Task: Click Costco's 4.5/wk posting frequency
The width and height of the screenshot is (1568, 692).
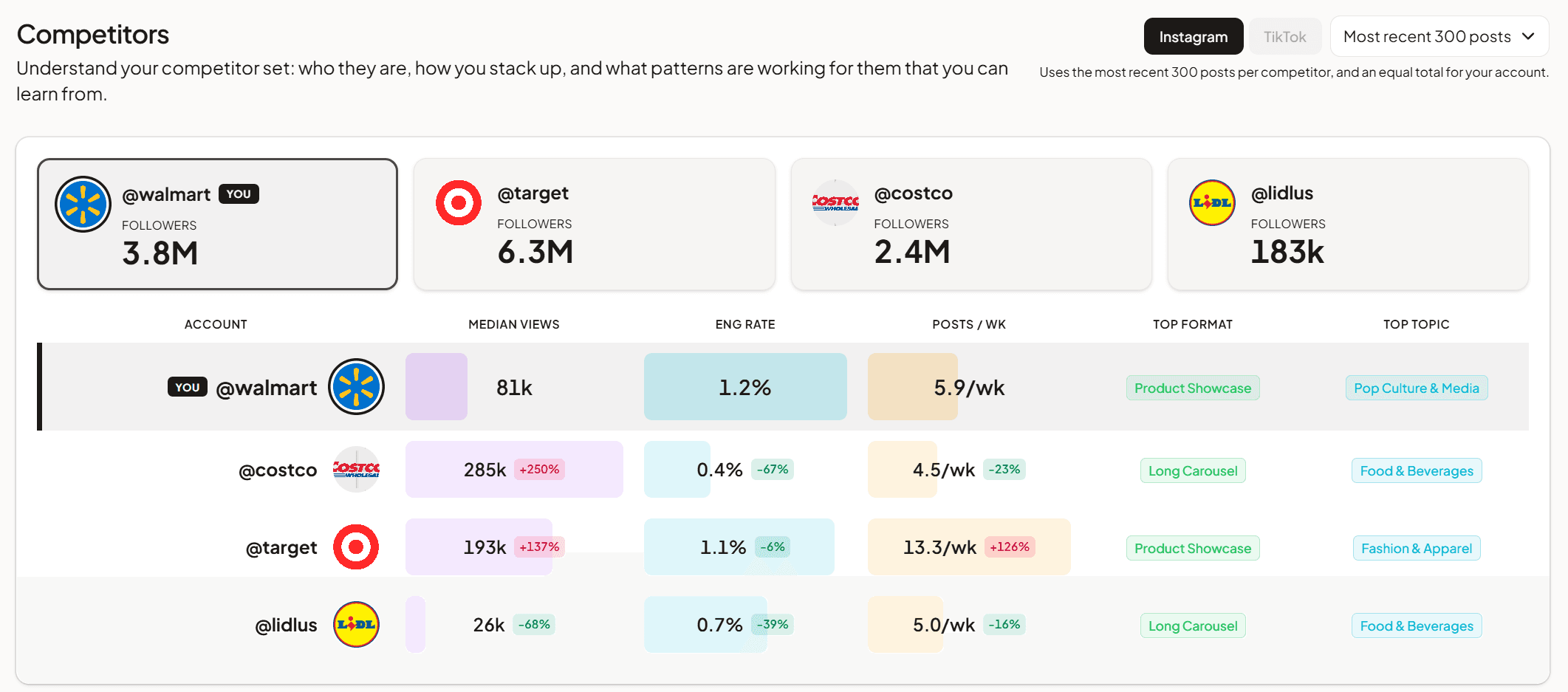Action: pyautogui.click(x=944, y=470)
